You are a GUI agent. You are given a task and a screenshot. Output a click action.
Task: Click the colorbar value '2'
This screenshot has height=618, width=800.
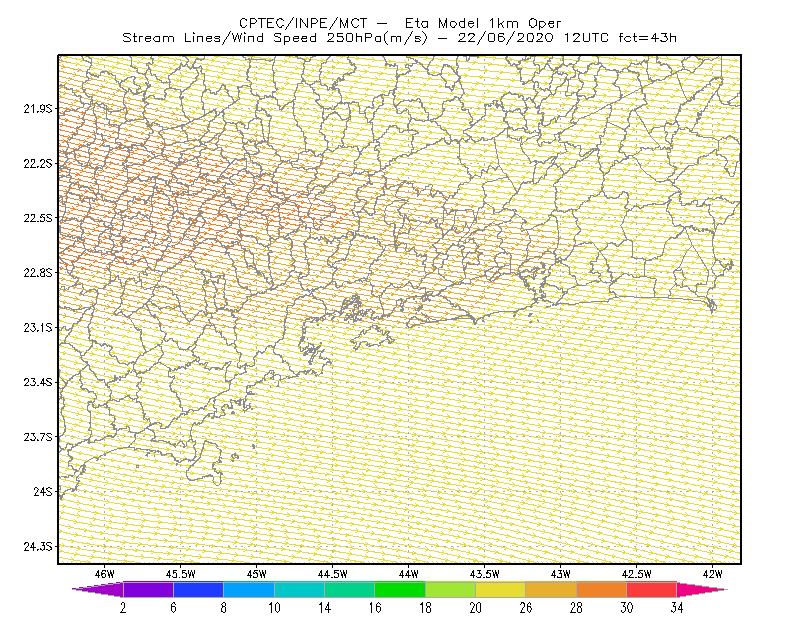point(123,608)
